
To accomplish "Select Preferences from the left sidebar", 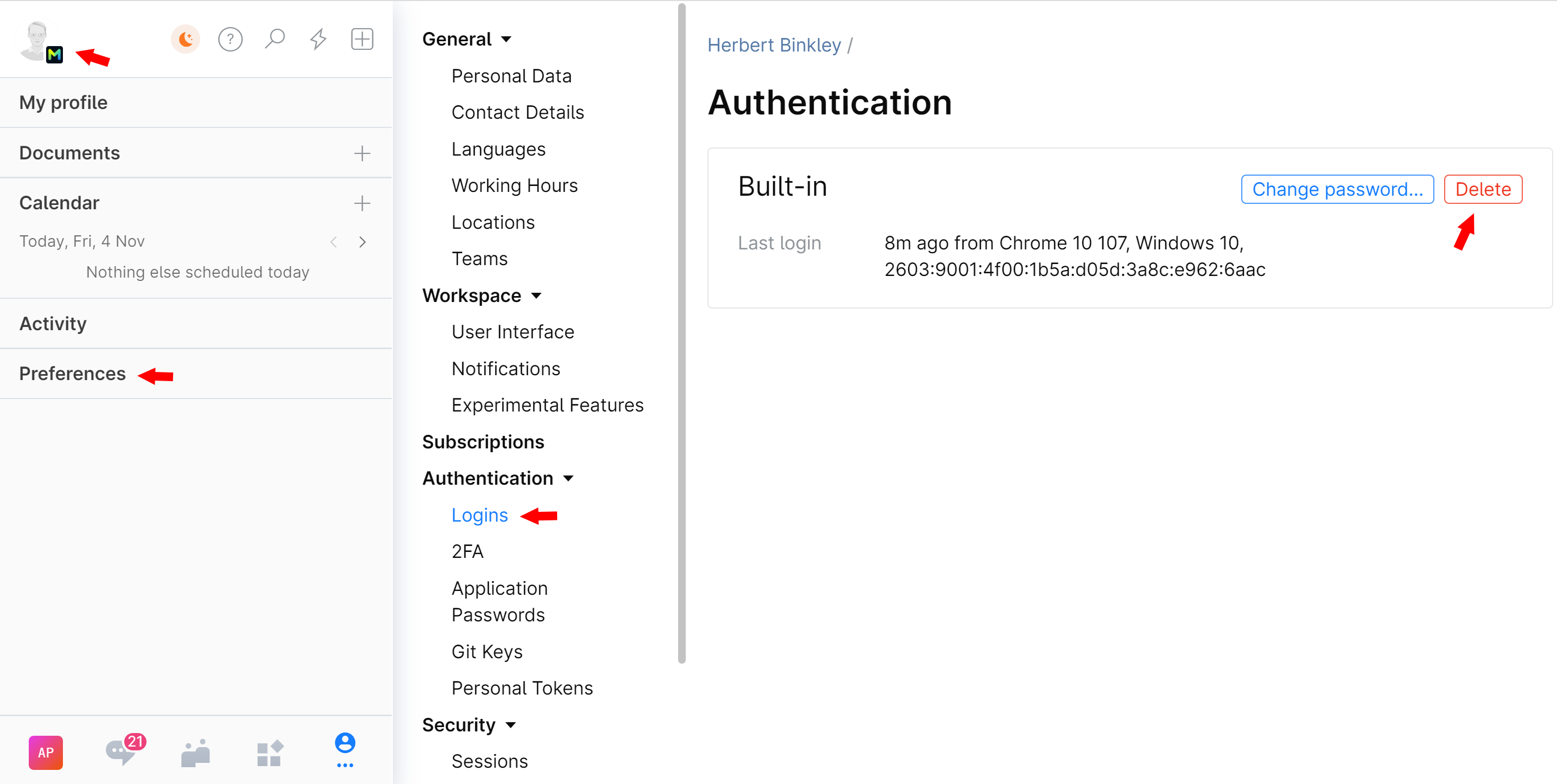I will 71,374.
